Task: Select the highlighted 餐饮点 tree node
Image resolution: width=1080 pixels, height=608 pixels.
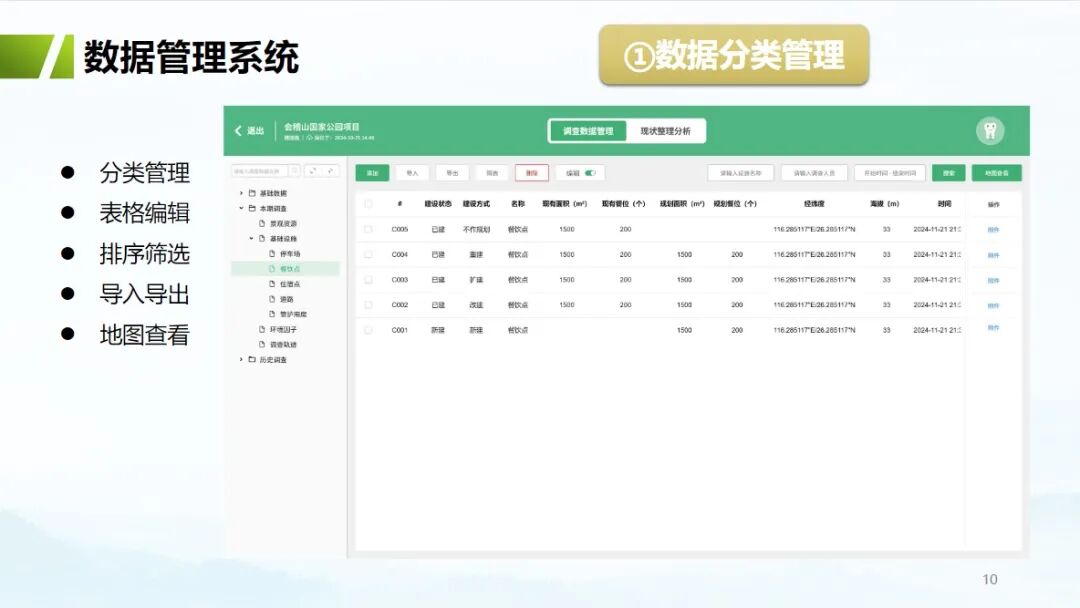Action: [x=285, y=269]
